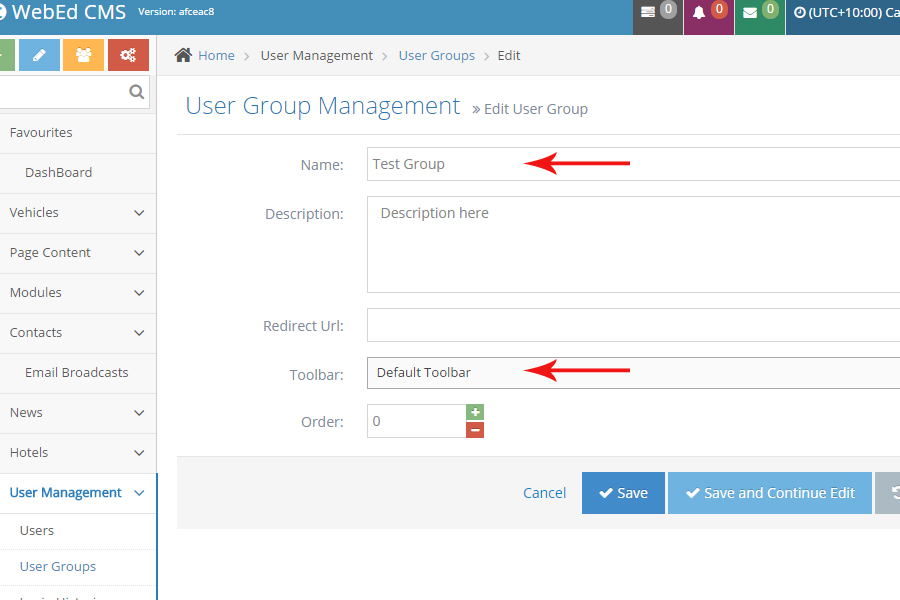900x600 pixels.
Task: Expand the Vehicles sidebar section
Action: (78, 213)
